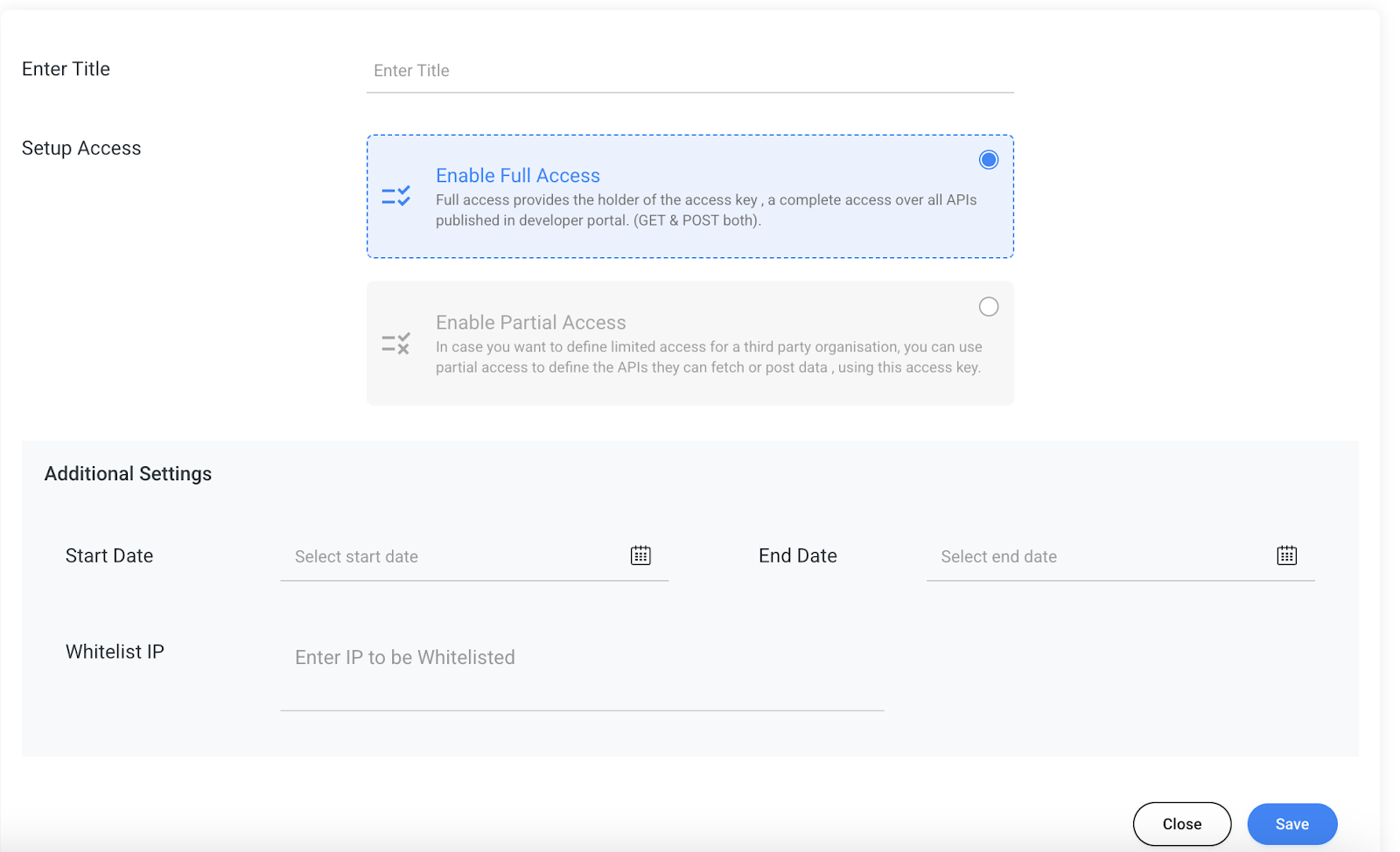
Task: Click the Enable Partial Access heading text
Action: pyautogui.click(x=531, y=323)
